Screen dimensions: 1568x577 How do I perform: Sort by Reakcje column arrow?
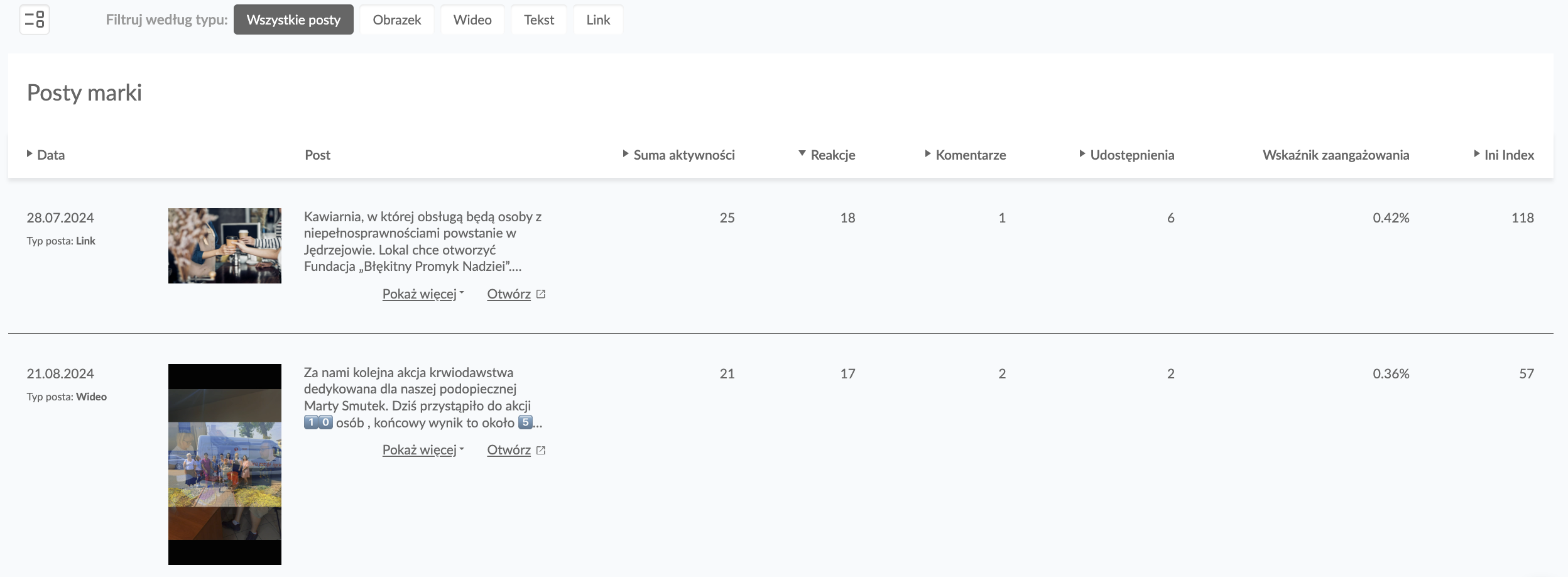click(x=802, y=153)
